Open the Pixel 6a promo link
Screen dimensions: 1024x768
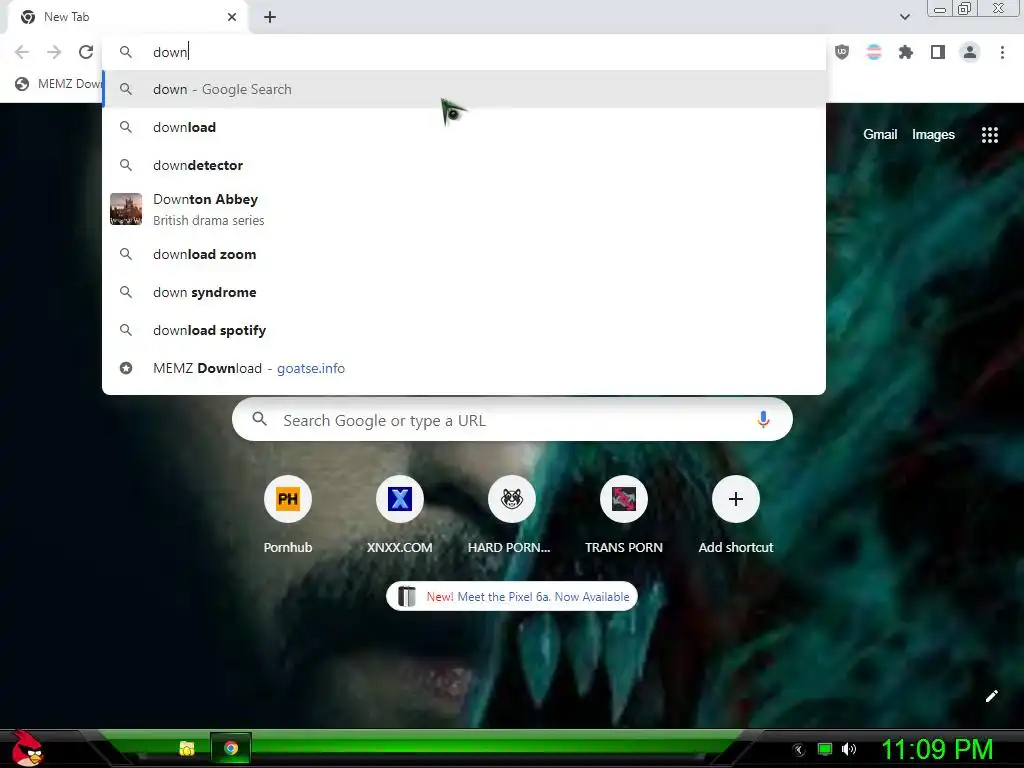pyautogui.click(x=512, y=596)
